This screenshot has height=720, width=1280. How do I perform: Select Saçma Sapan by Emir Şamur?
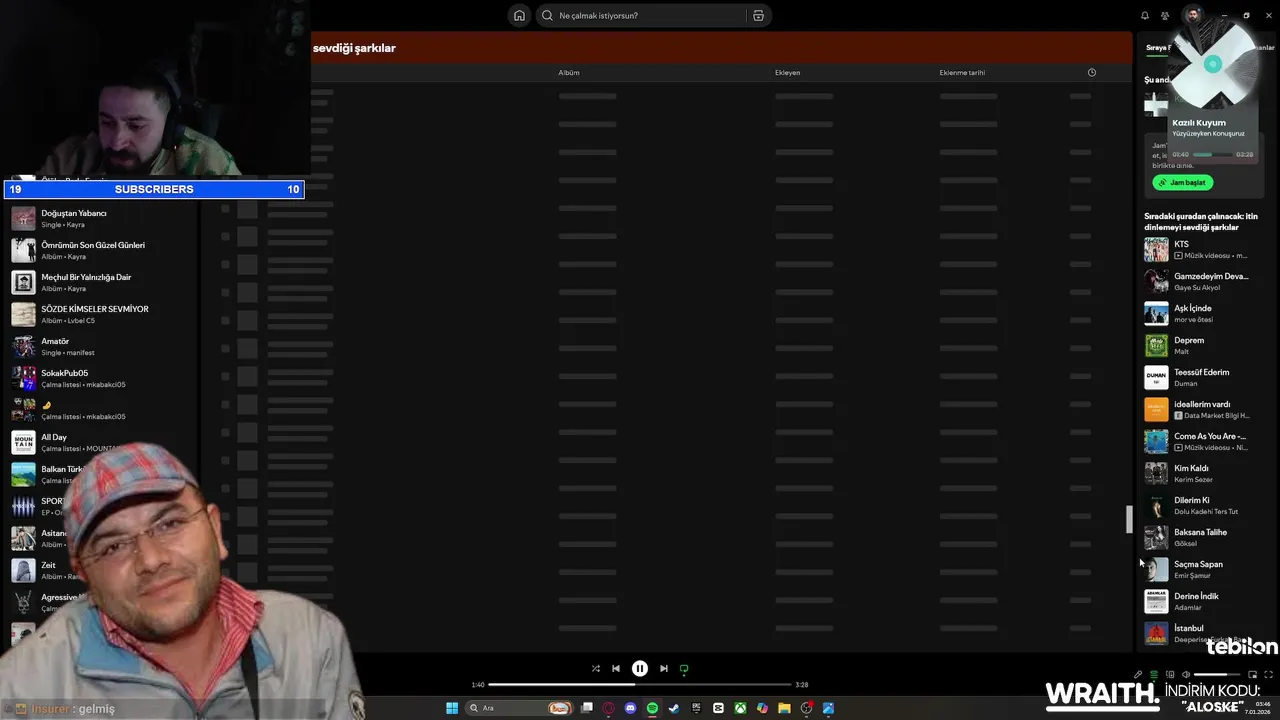1205,569
